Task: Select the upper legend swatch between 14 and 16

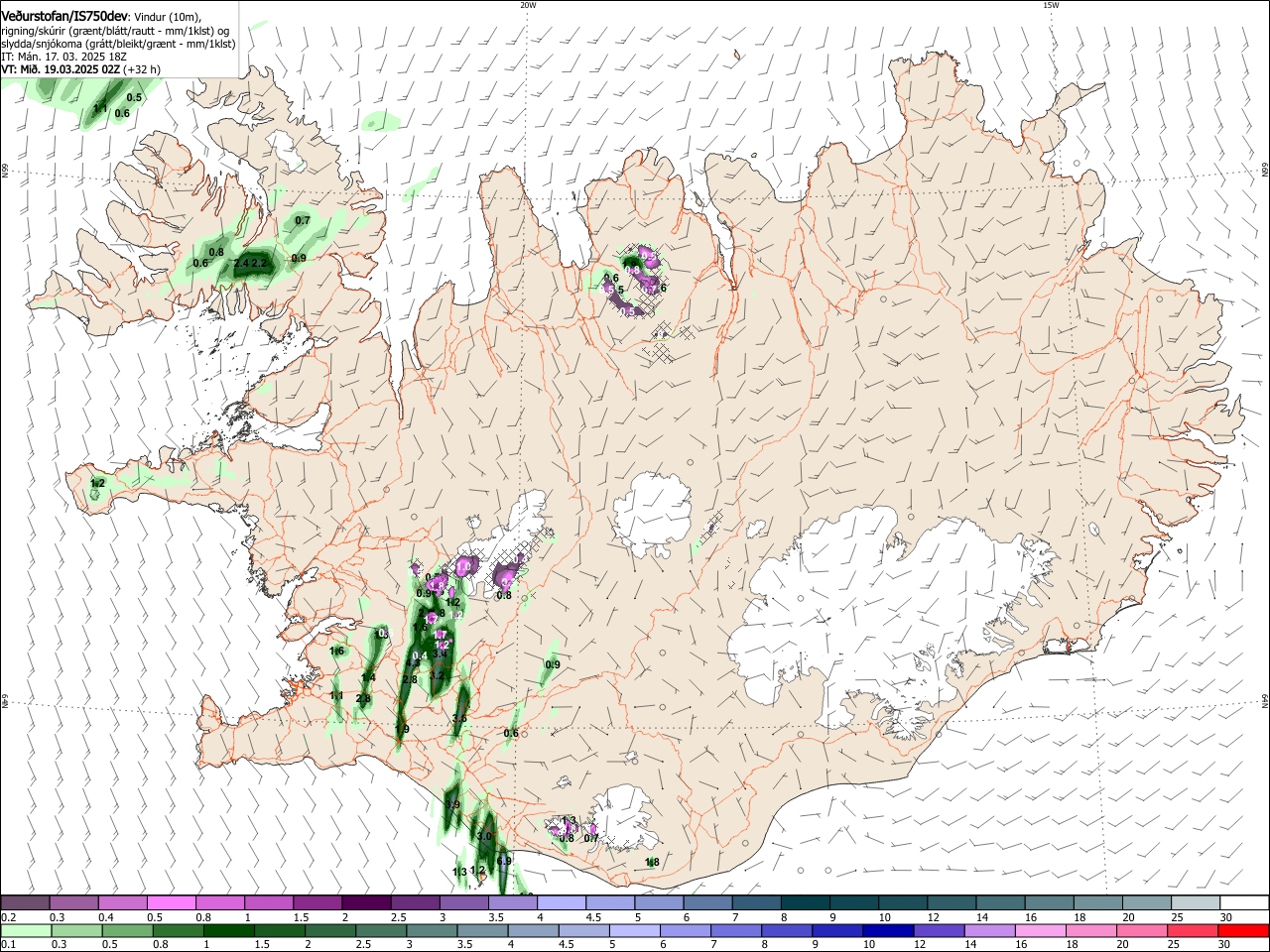Action: 1001,902
